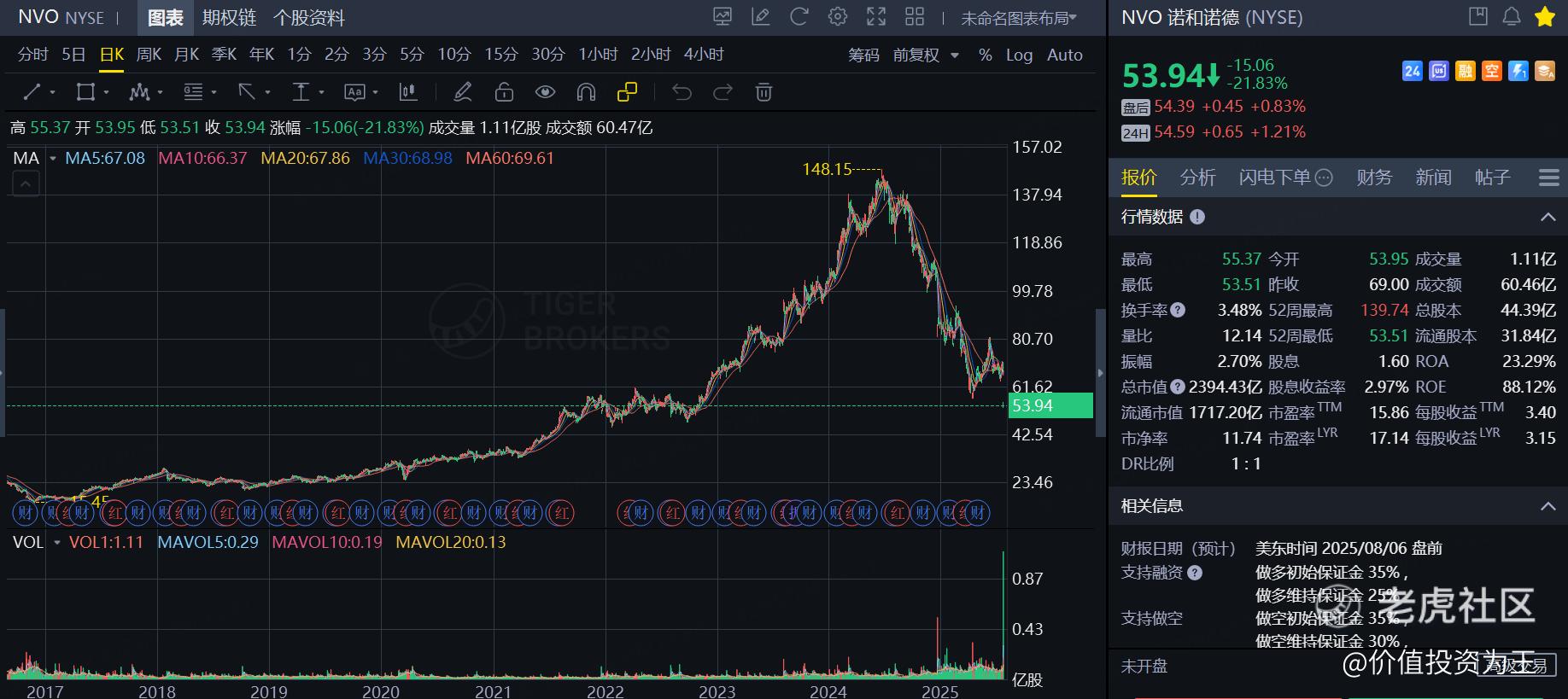Toggle the highlighted continuous drawing icon

tap(627, 91)
